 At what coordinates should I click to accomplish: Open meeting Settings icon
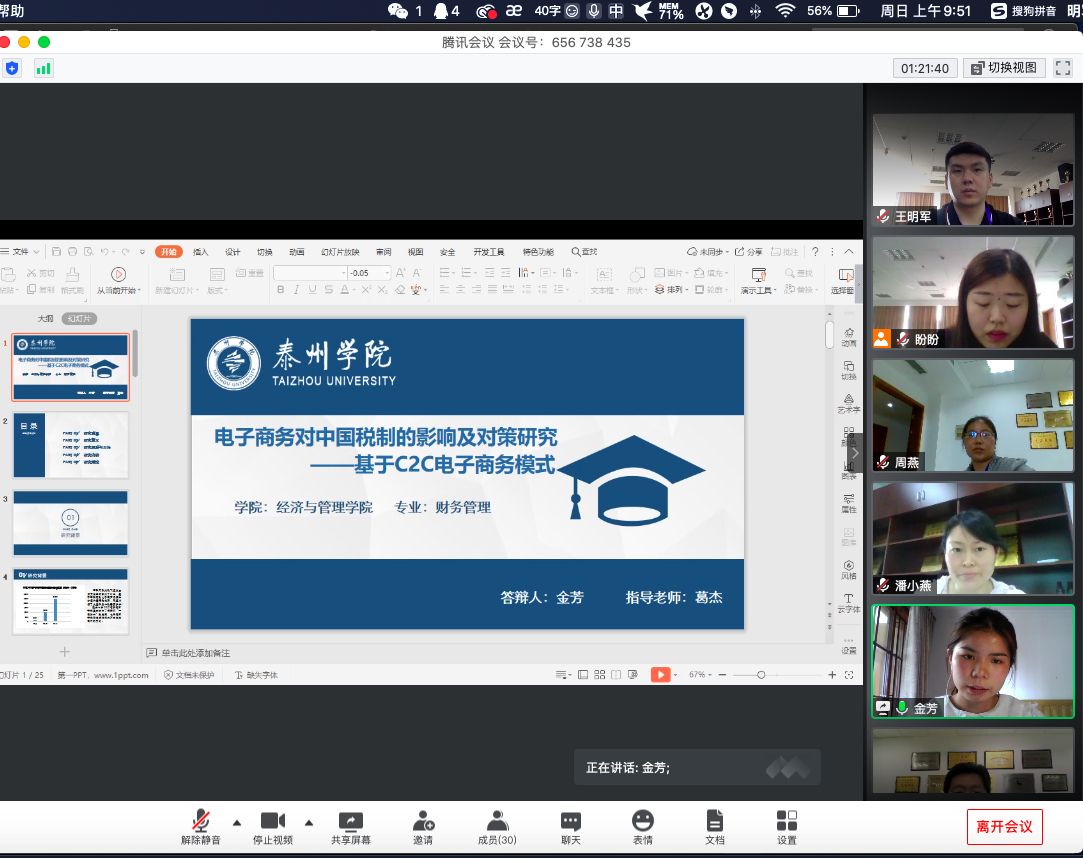[787, 821]
